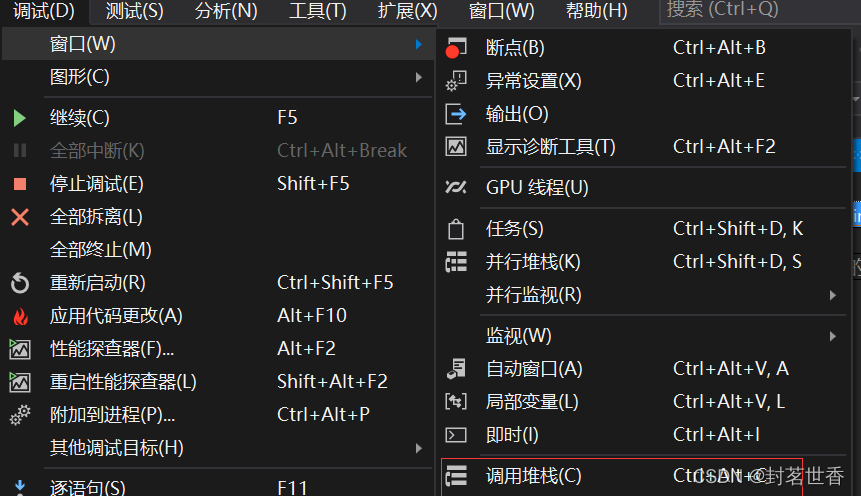Click the Attach to Process (附加到进程) icon

(x=20, y=415)
